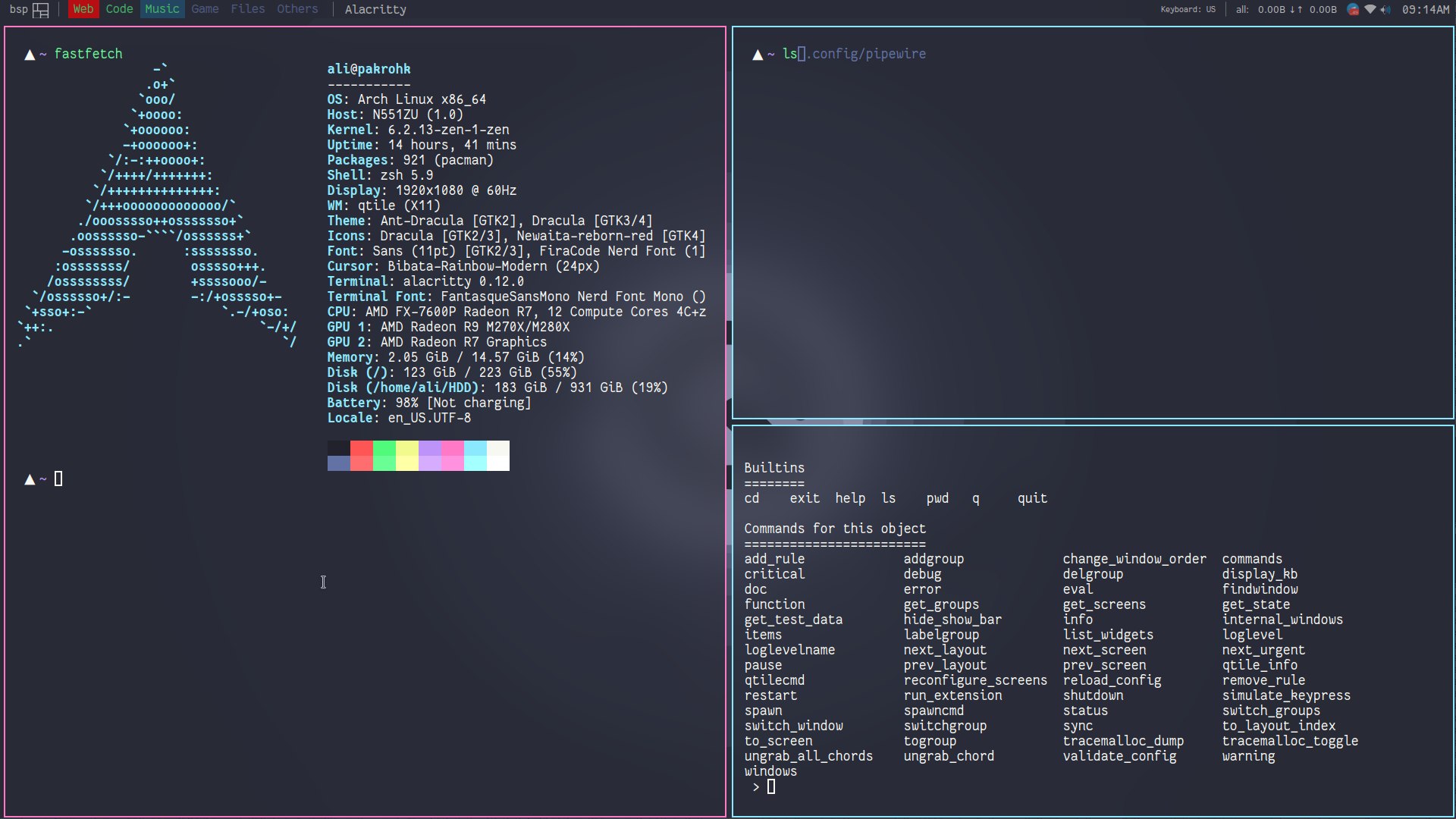Switch to the Code workspace
1456x819 pixels.
pyautogui.click(x=120, y=9)
